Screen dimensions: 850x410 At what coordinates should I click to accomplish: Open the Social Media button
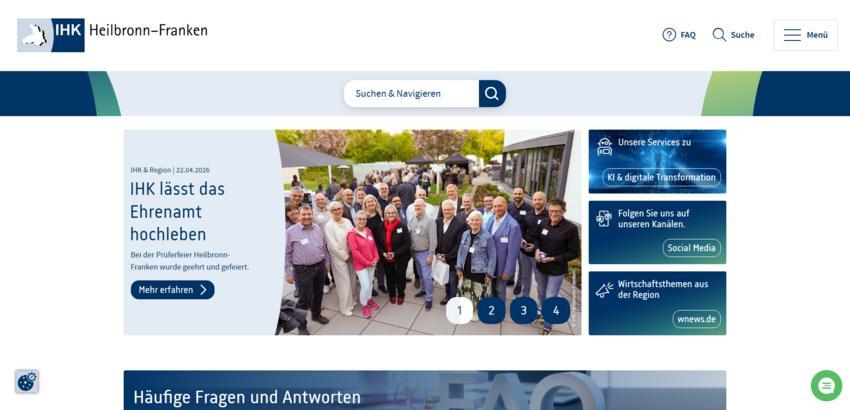[692, 248]
